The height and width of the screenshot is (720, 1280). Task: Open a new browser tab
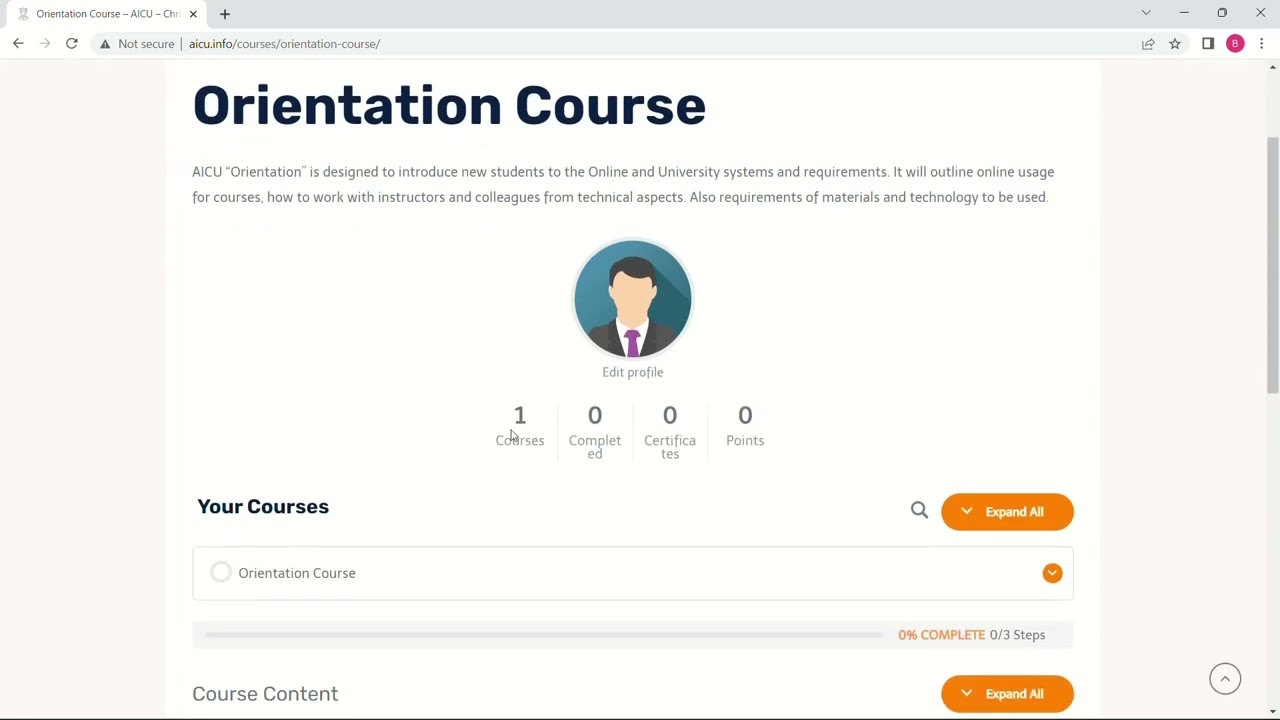[225, 14]
